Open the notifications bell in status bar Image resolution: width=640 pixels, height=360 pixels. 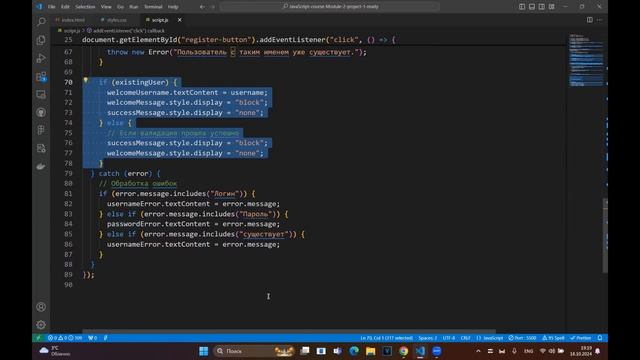click(600, 338)
